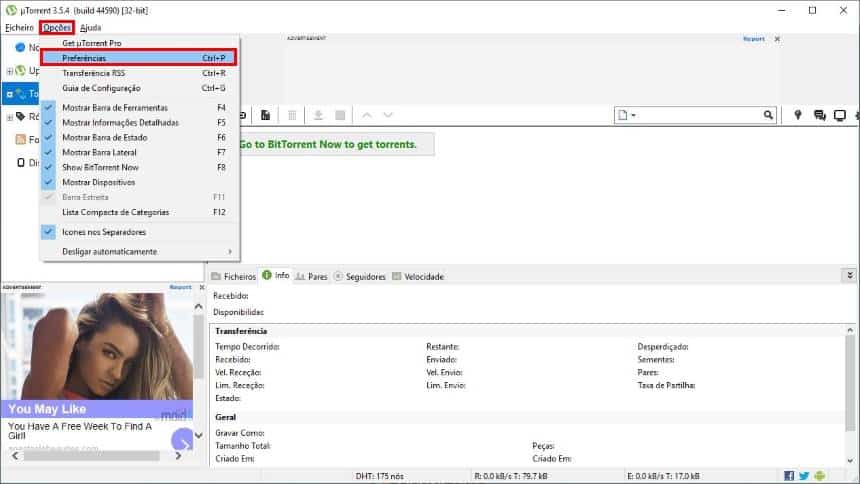
Task: Click the stop torrent square icon
Action: (x=340, y=115)
